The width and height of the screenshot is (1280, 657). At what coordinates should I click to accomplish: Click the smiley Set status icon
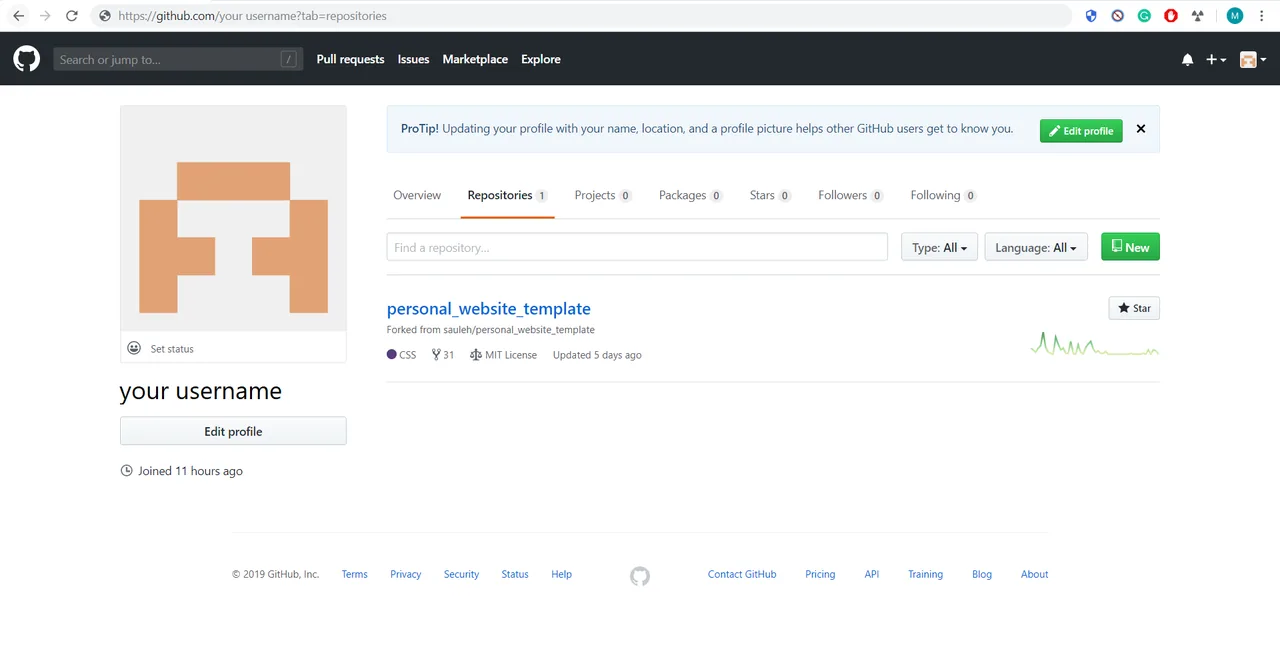[x=134, y=348]
